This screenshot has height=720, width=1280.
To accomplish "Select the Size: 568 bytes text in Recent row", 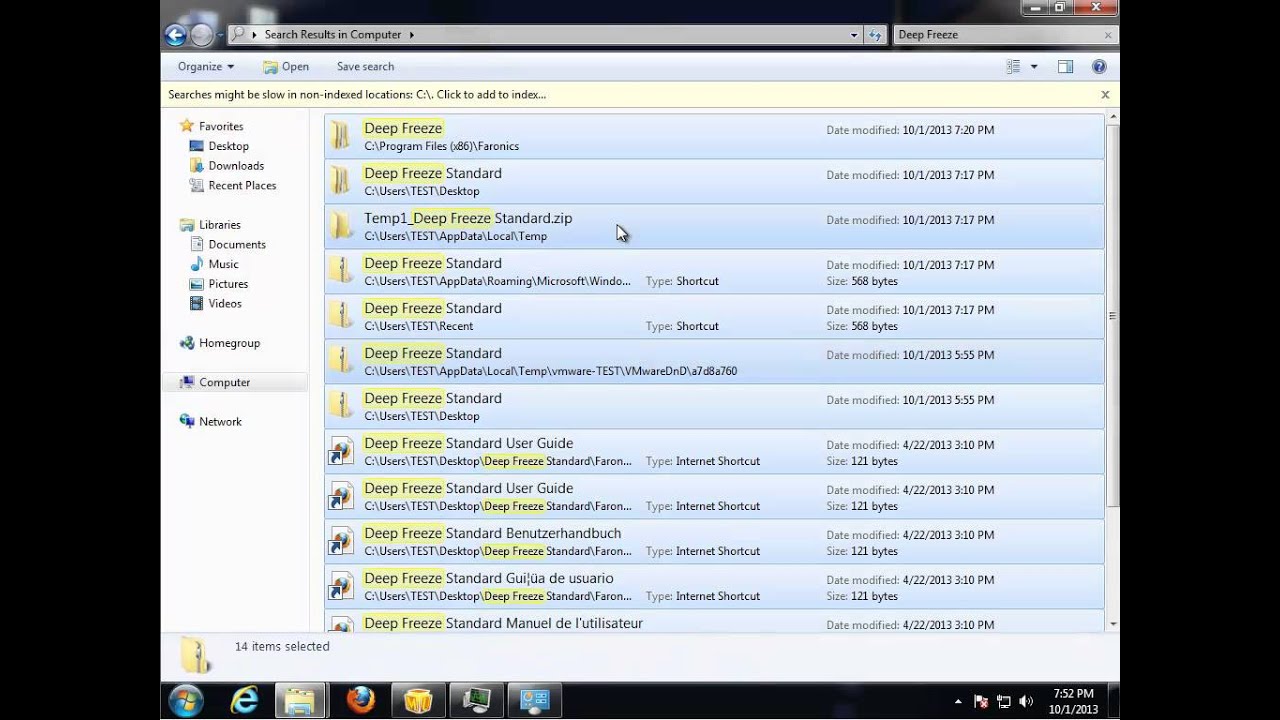I will point(862,327).
